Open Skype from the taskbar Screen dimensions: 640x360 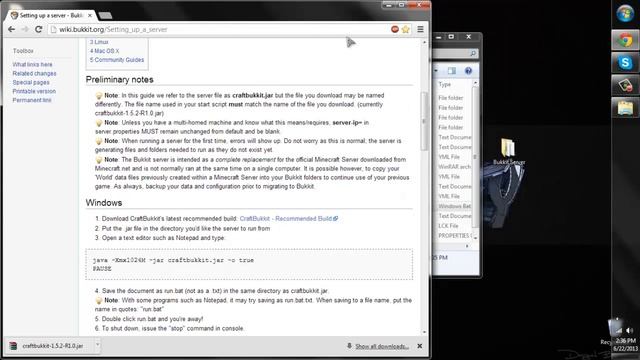[x=625, y=63]
